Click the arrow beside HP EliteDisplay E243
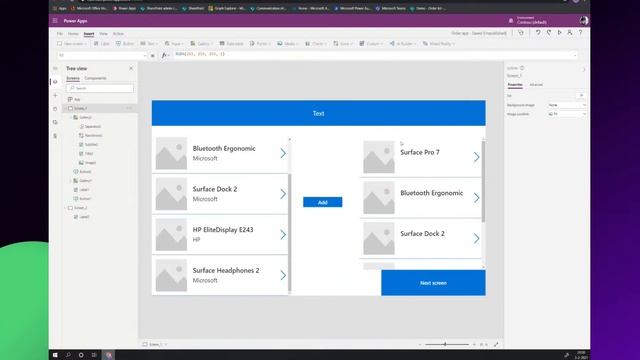This screenshot has height=360, width=640. pyautogui.click(x=283, y=235)
